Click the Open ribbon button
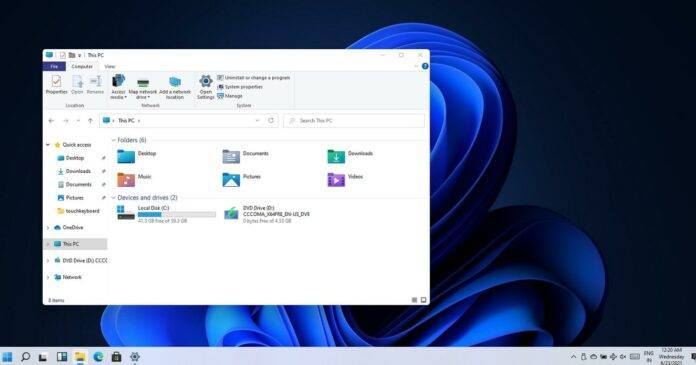The image size is (696, 365). pyautogui.click(x=77, y=84)
